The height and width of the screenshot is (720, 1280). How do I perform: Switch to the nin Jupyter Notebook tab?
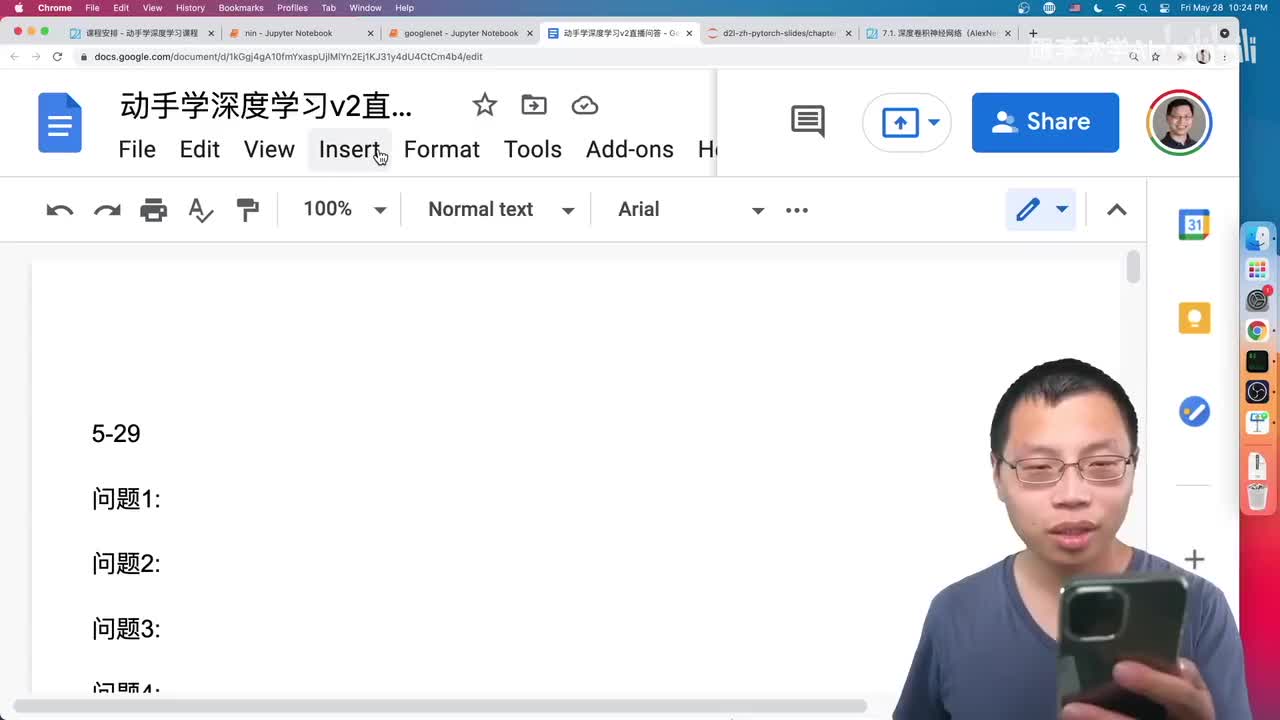click(300, 33)
